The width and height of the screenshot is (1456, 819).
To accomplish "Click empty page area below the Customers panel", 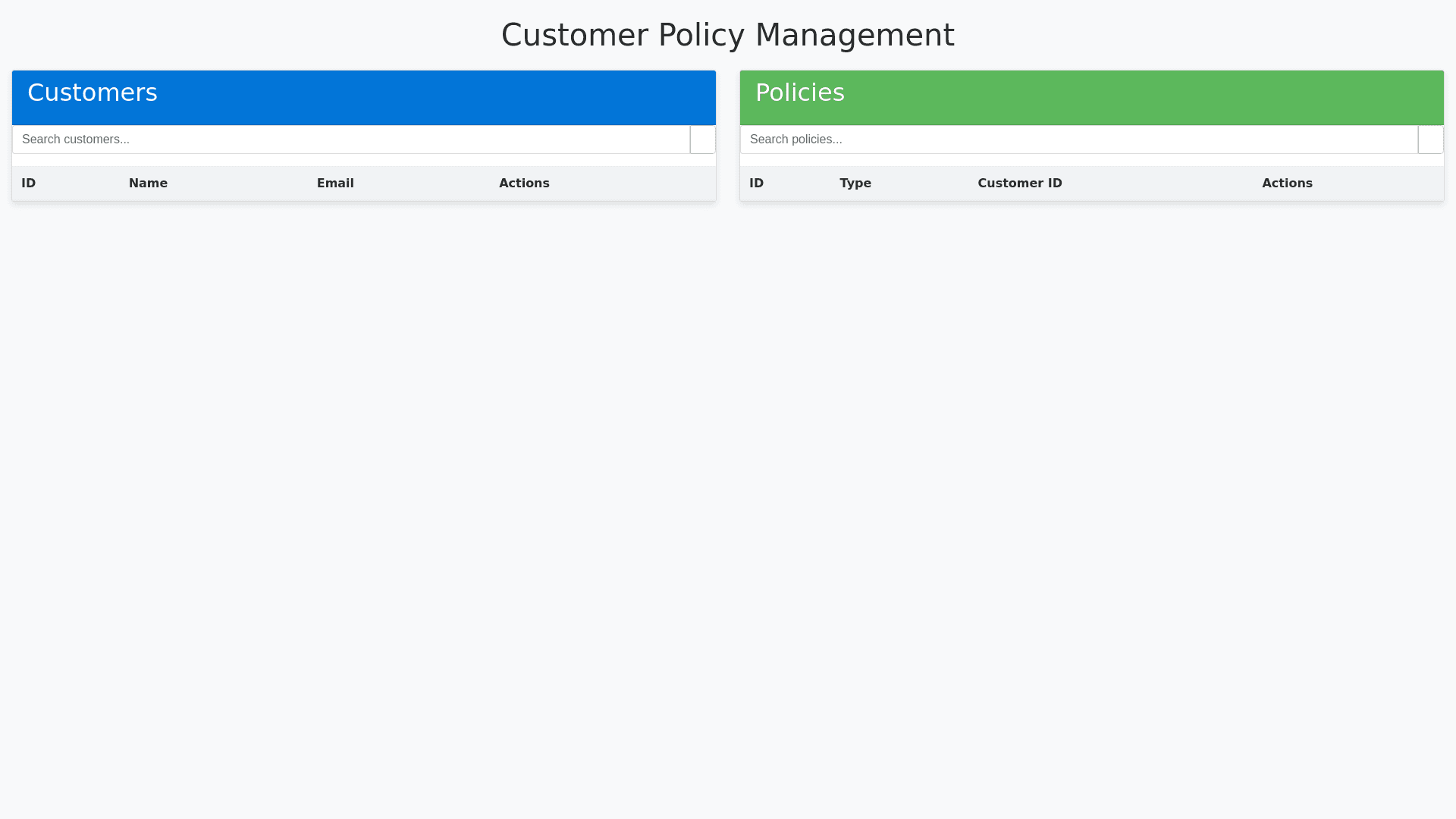I will point(364,455).
